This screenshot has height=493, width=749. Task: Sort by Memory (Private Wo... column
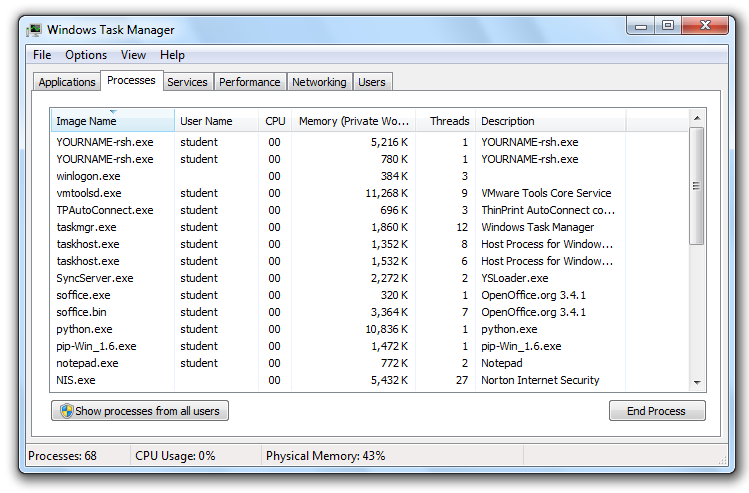353,121
